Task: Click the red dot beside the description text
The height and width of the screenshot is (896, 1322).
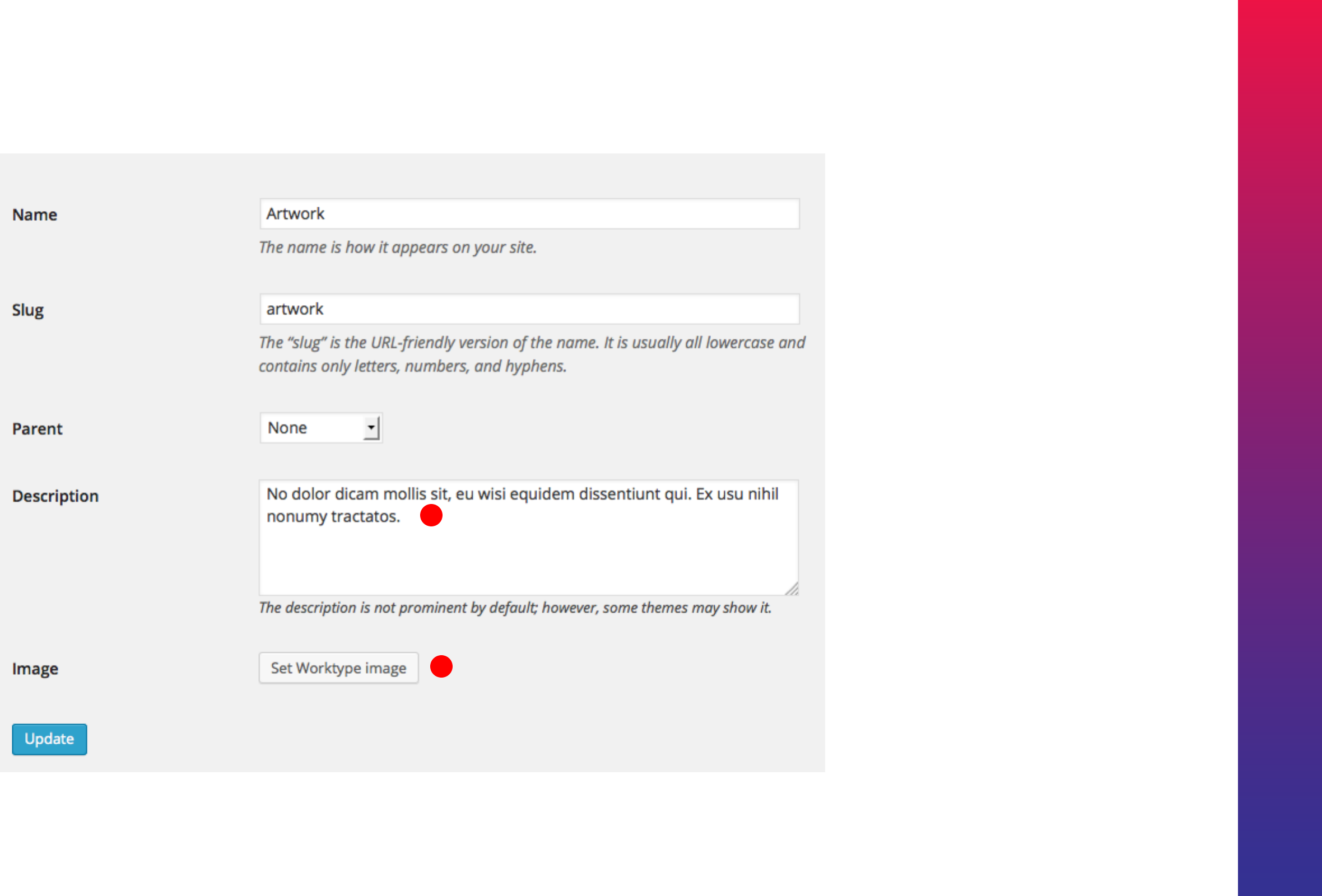Action: (431, 515)
